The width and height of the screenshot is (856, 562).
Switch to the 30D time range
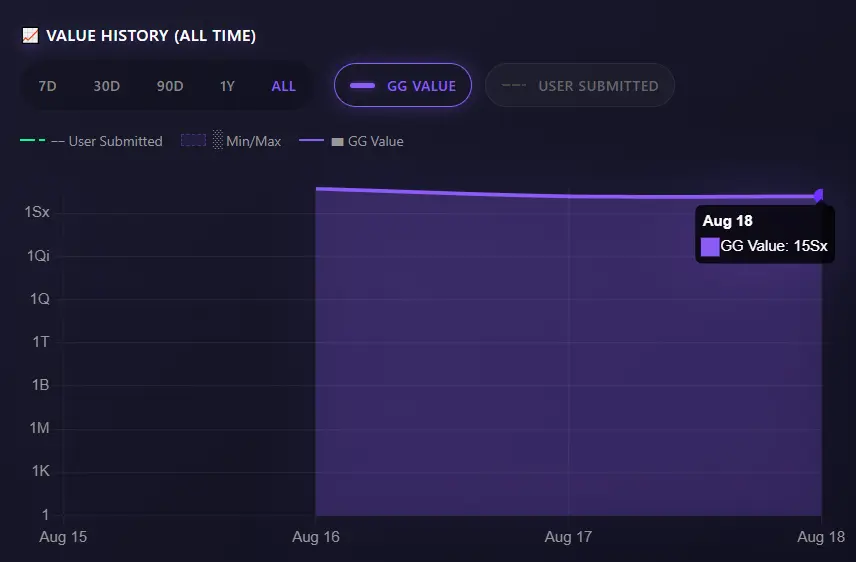click(x=106, y=86)
